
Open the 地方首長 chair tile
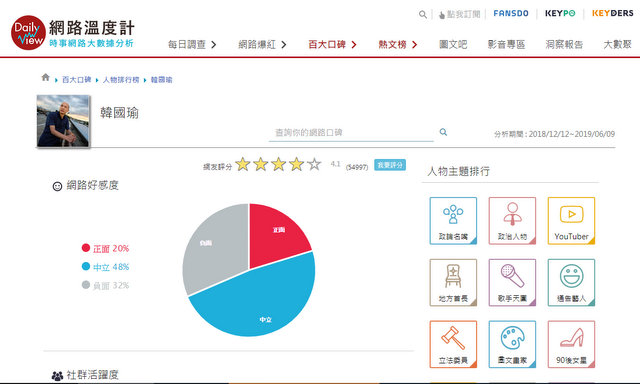453,282
